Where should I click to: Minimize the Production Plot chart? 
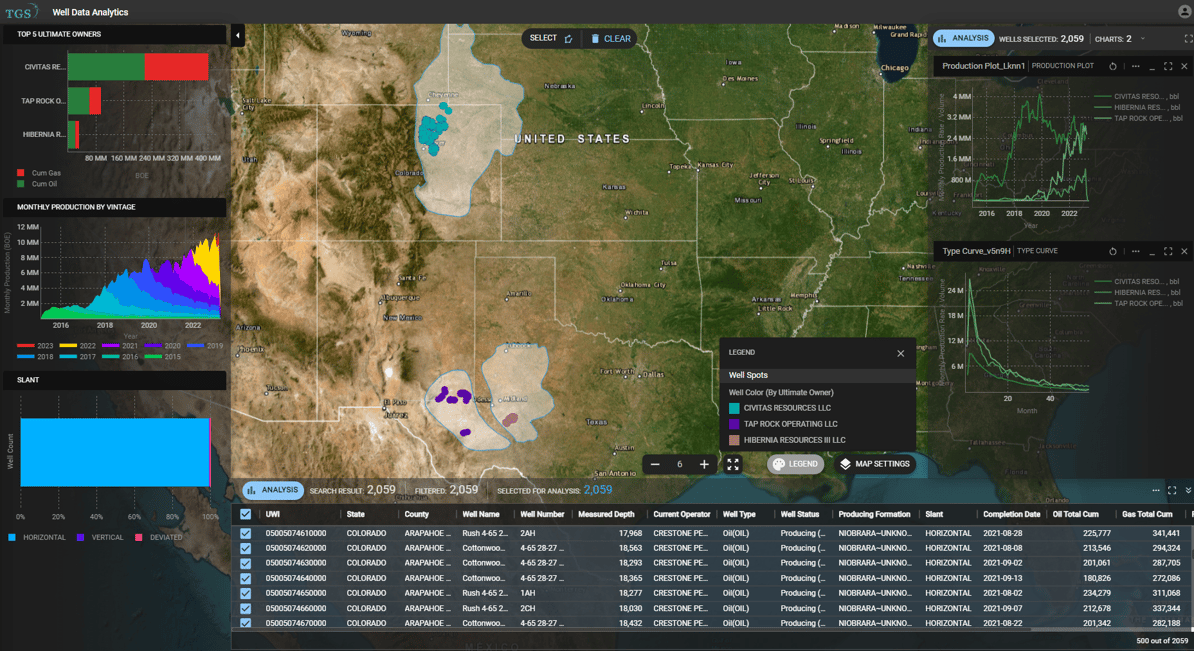pos(1152,67)
